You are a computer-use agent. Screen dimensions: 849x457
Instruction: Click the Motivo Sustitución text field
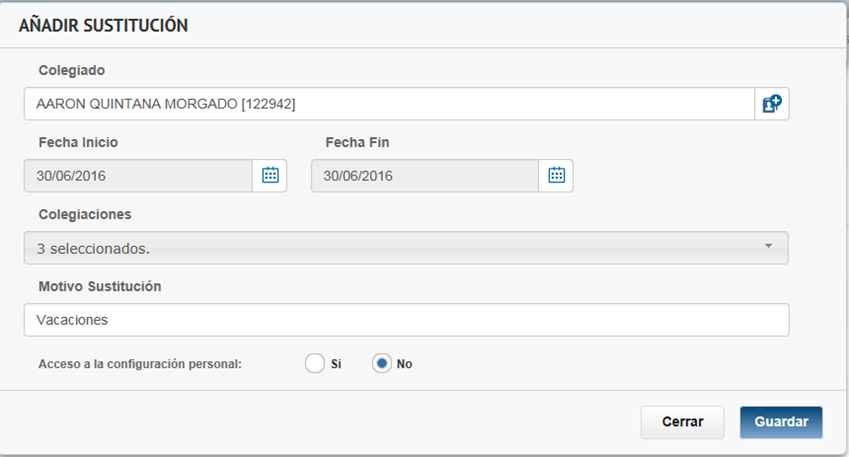[405, 320]
